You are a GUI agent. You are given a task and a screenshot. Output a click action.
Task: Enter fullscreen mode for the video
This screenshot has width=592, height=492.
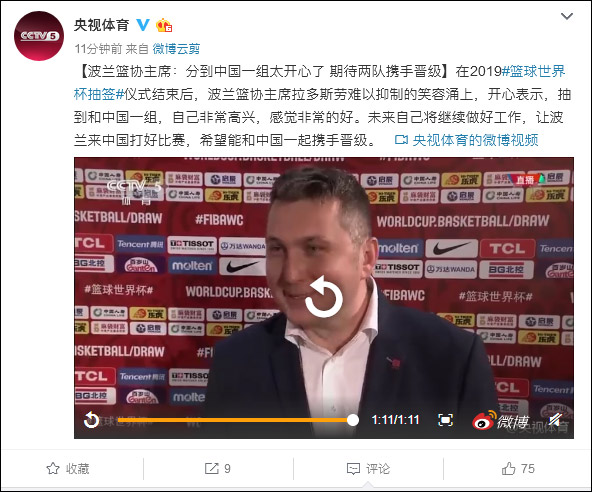[446, 420]
